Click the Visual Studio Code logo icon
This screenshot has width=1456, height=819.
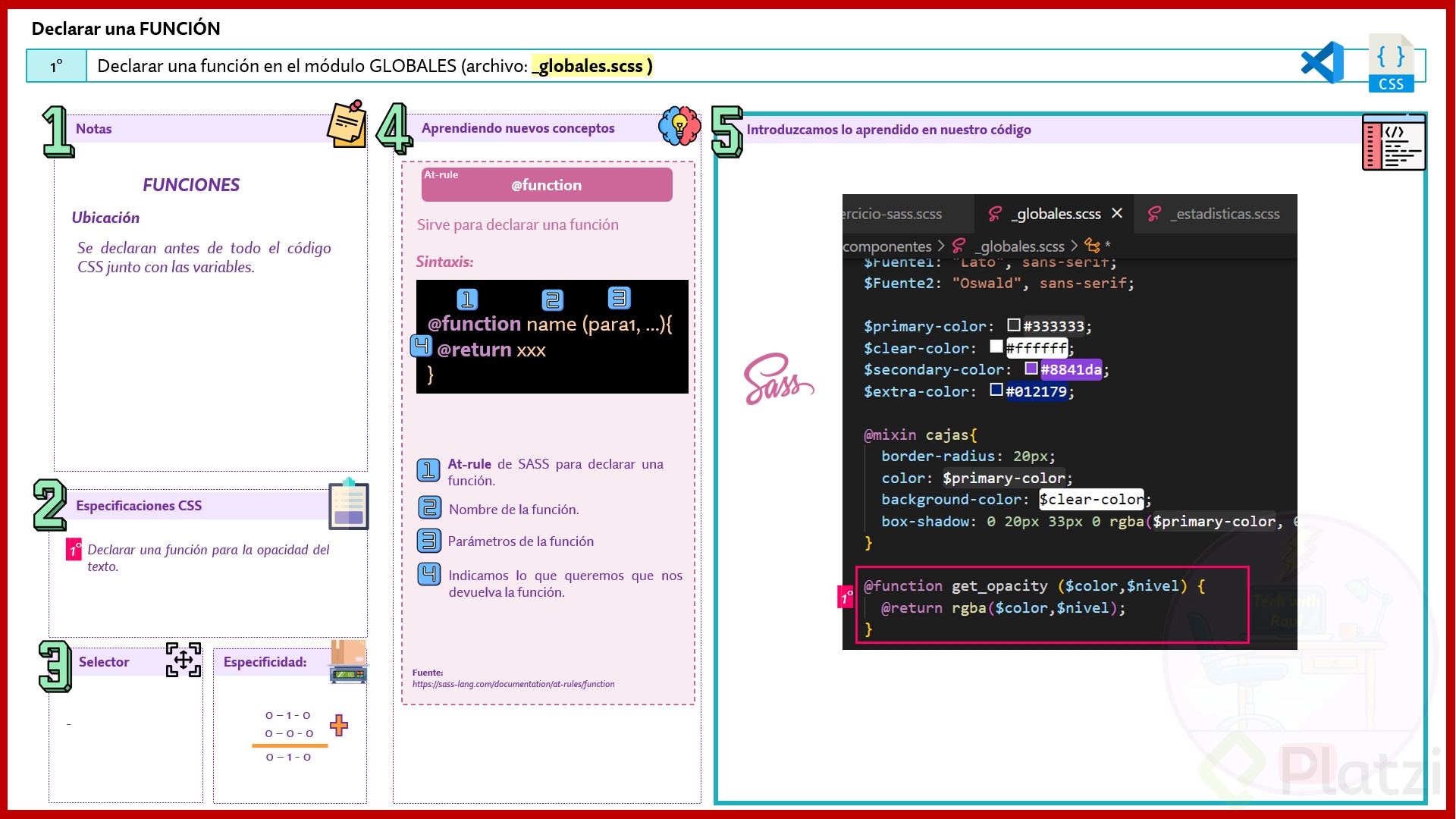pyautogui.click(x=1322, y=62)
